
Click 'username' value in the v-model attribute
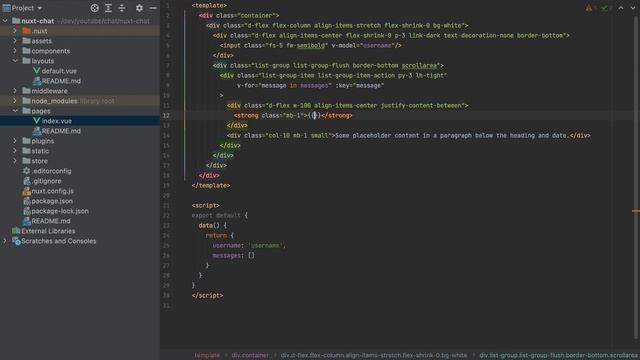377,45
